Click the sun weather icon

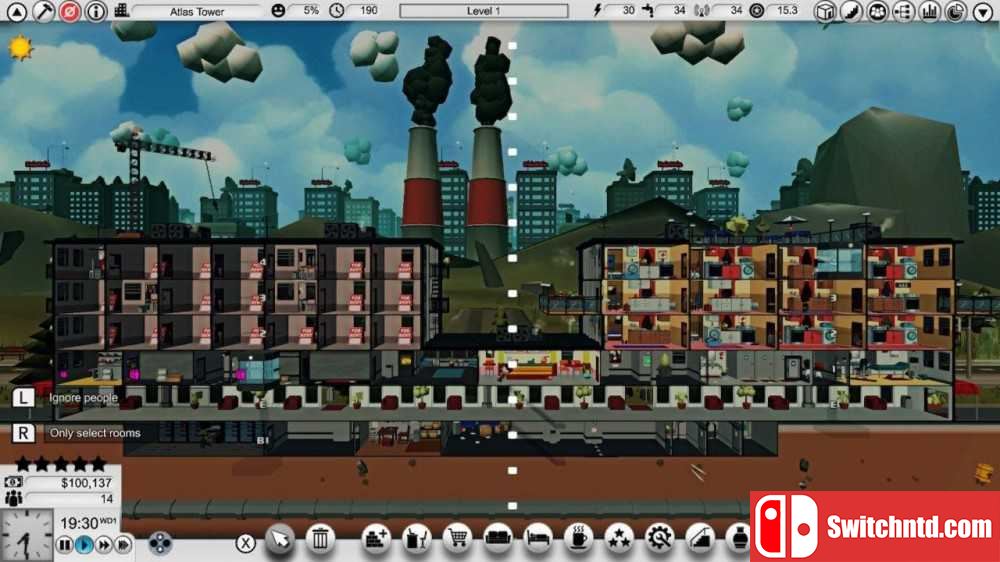20,48
